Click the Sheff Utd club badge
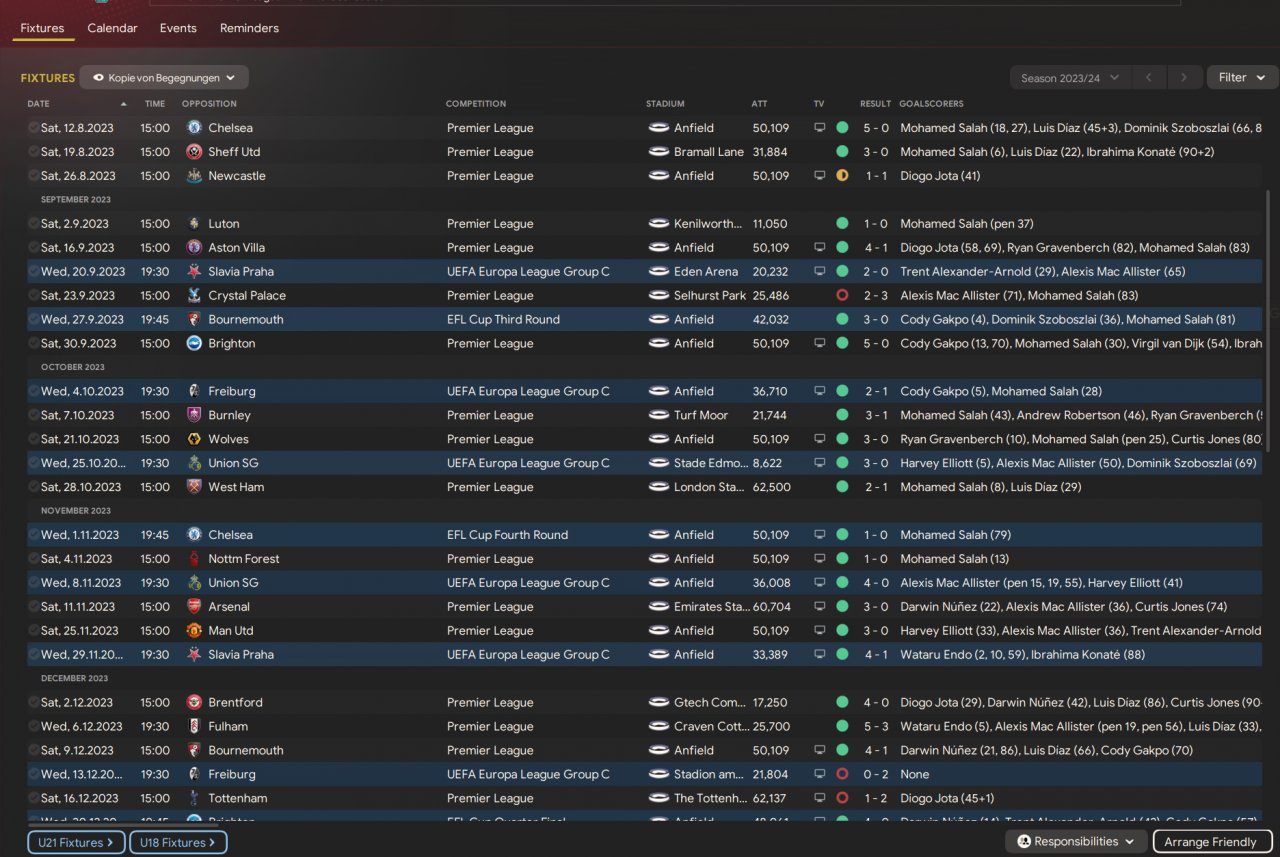This screenshot has width=1280, height=857. pos(194,152)
